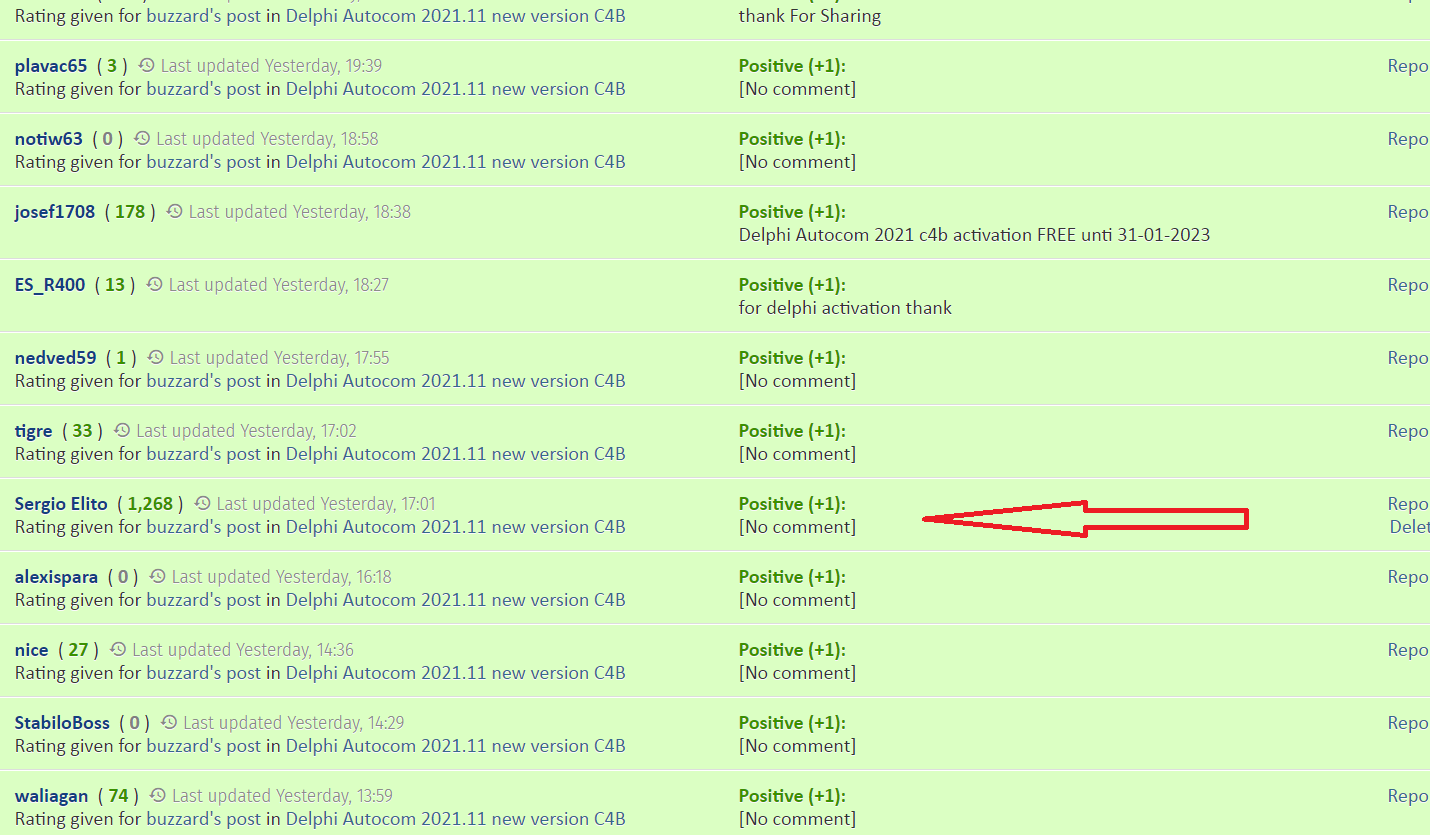Click the clock icon beside tigre
The height and width of the screenshot is (835, 1430).
122,431
